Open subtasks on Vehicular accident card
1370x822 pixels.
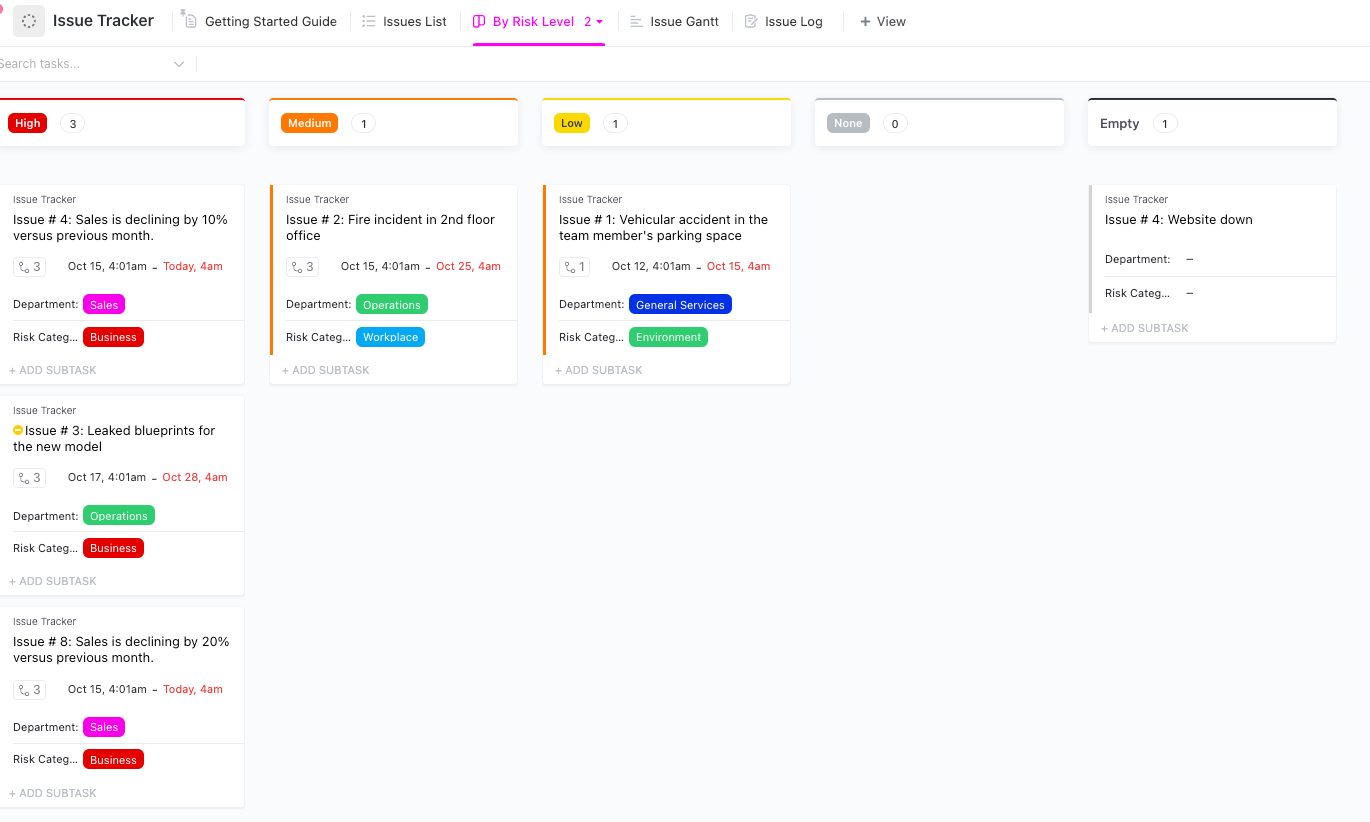tap(575, 267)
